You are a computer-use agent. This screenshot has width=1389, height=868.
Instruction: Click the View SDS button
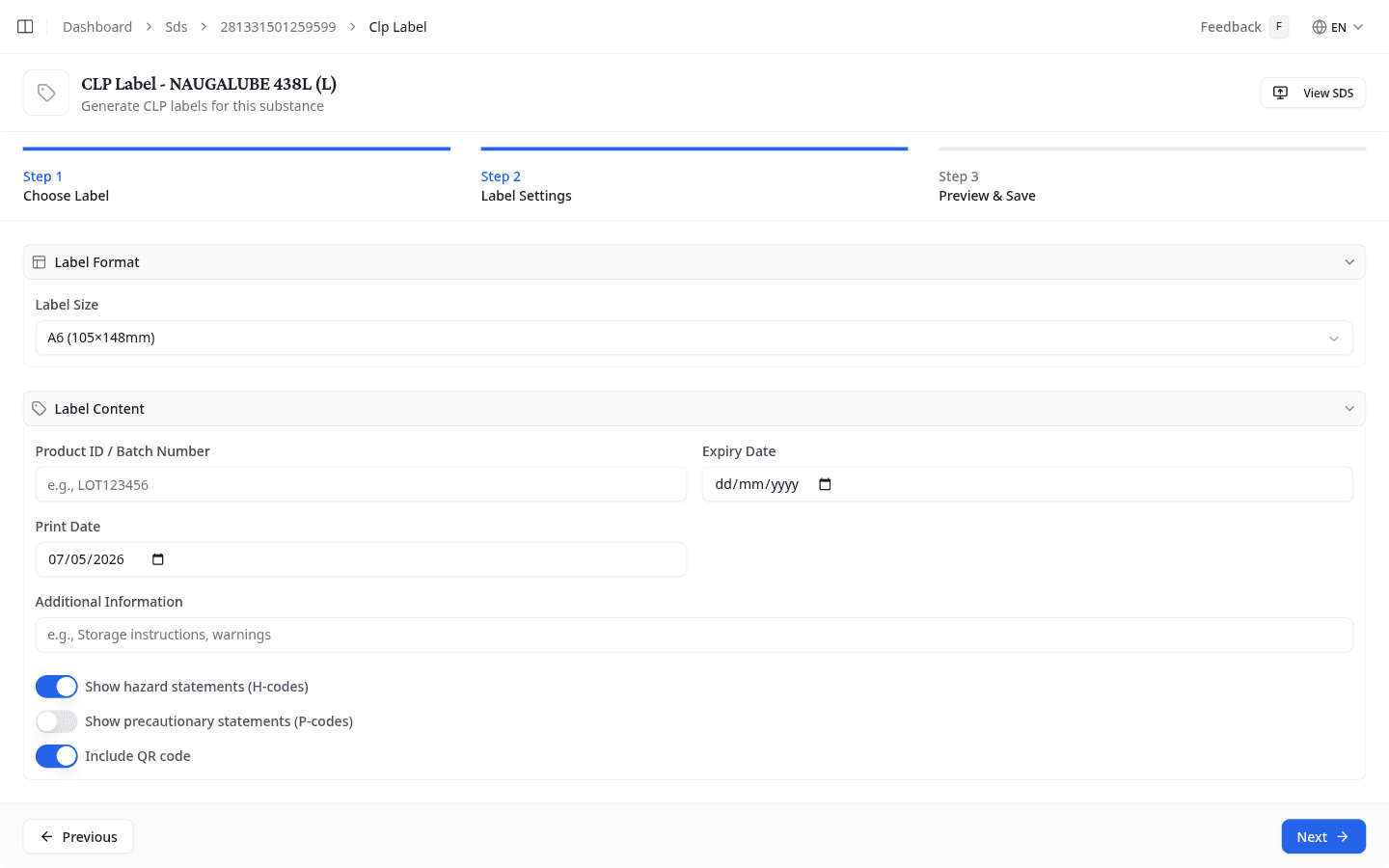click(x=1313, y=93)
